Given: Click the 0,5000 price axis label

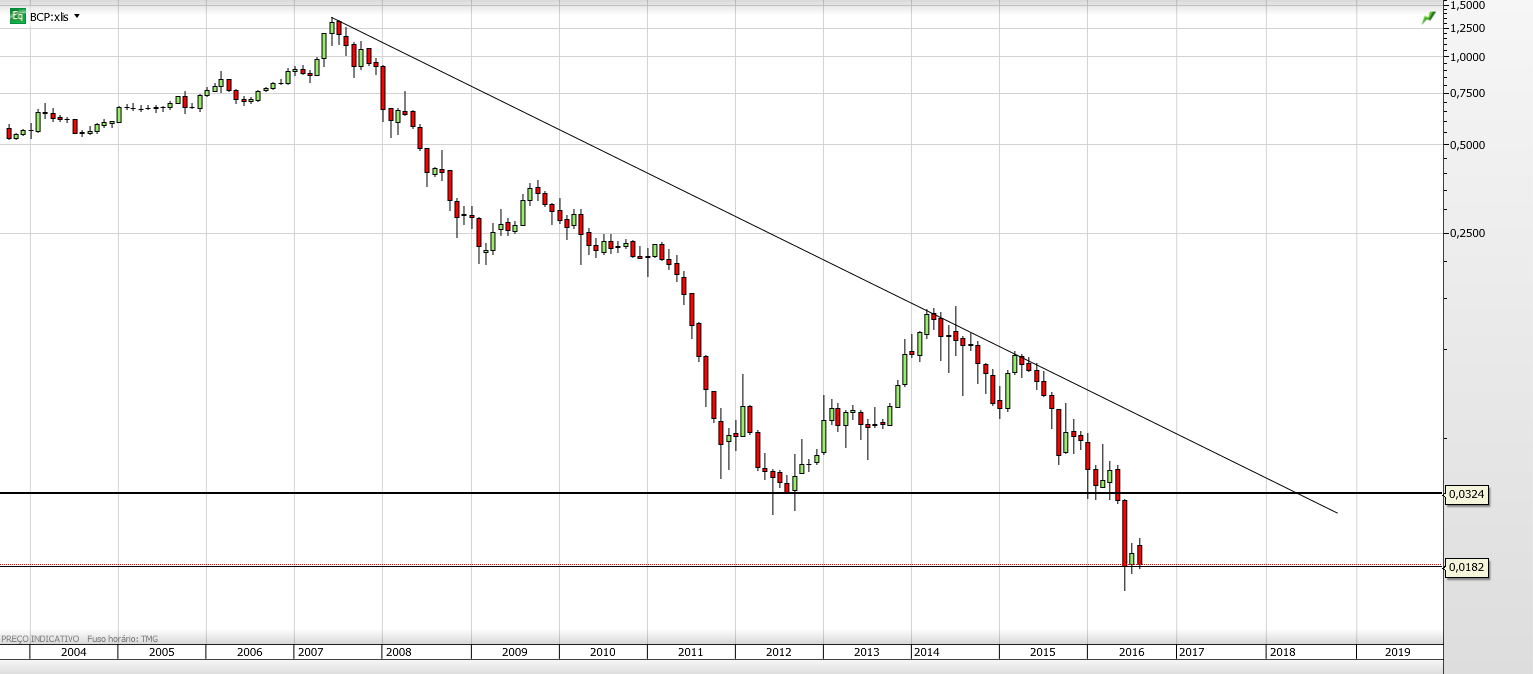Looking at the screenshot, I should (x=1467, y=145).
